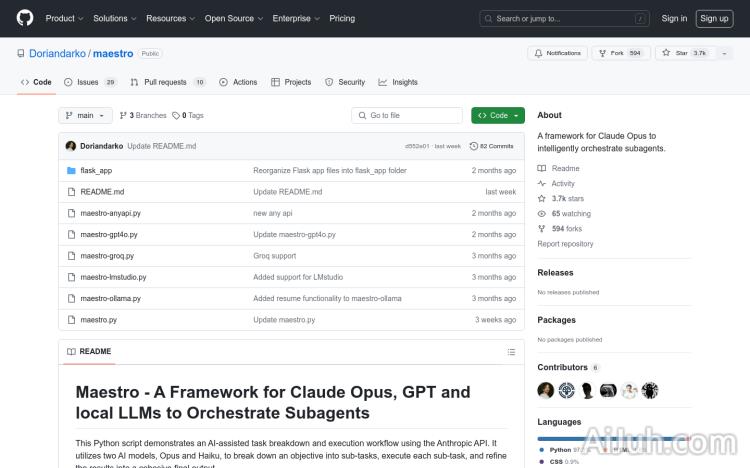Open the maestro-gpt4o.py file
This screenshot has height=468, width=750.
109,234
